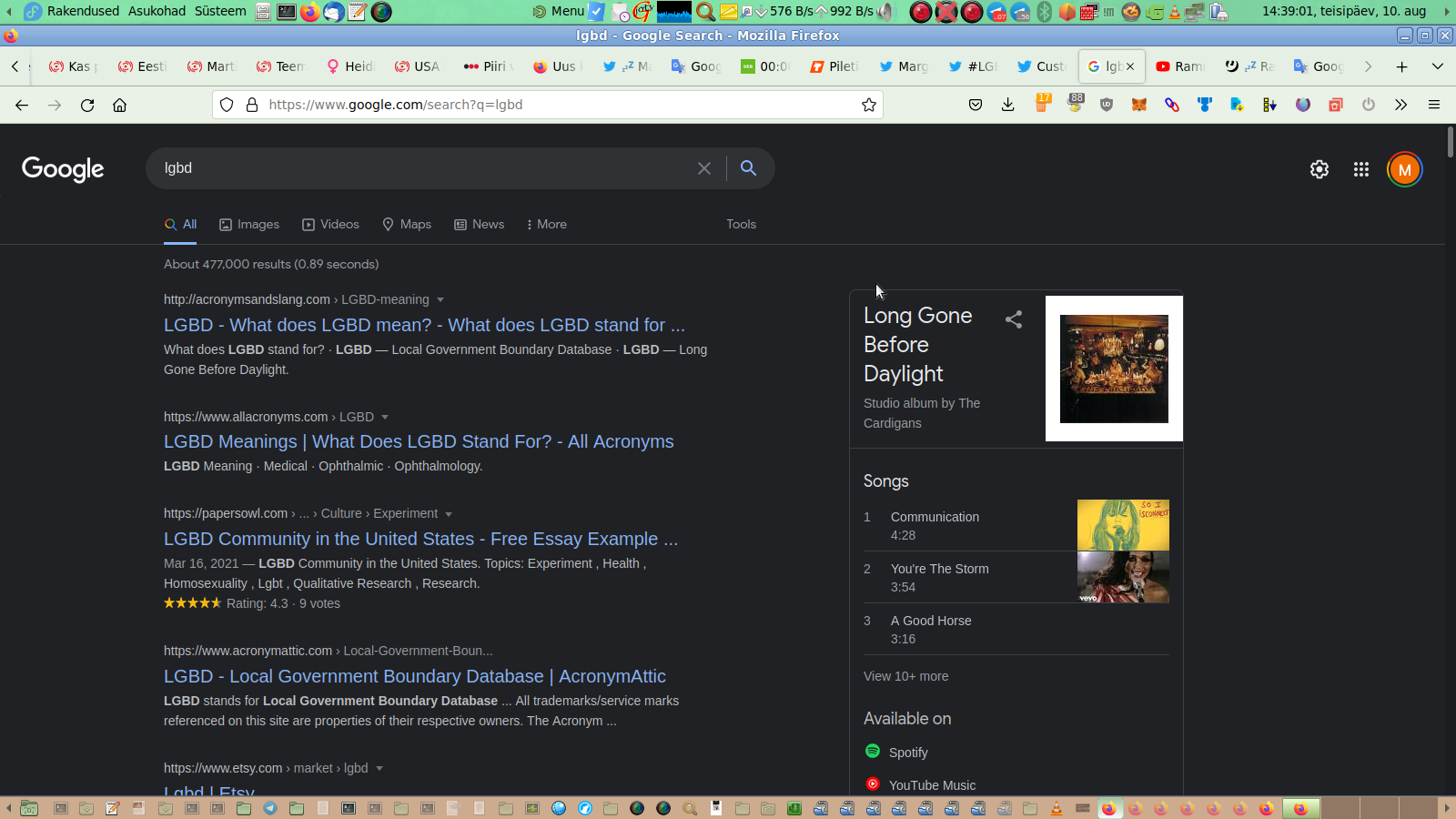Open a new Firefox tab with the plus button
Image resolution: width=1456 pixels, height=819 pixels.
pos(1402,66)
